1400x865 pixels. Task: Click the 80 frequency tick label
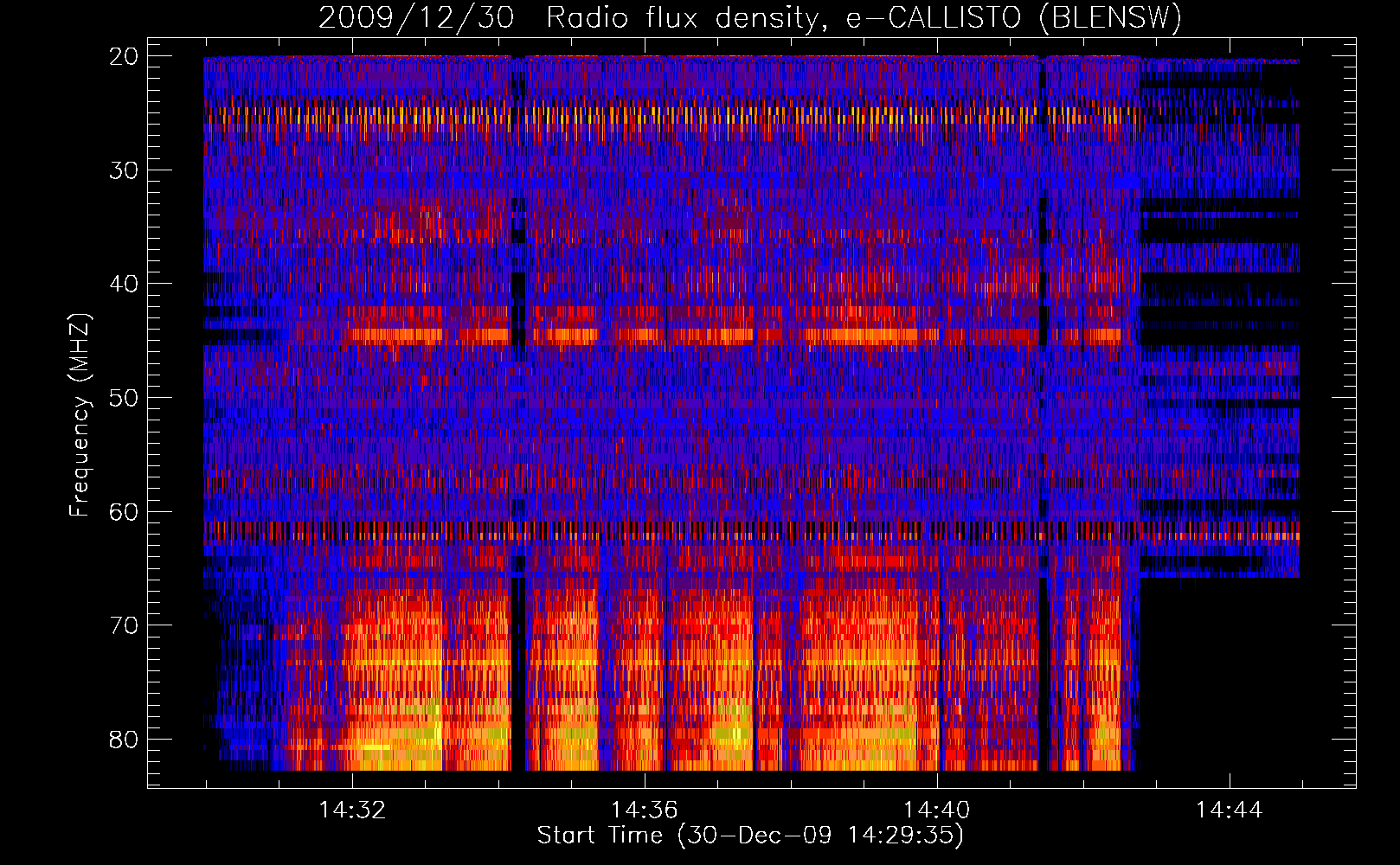tap(124, 740)
